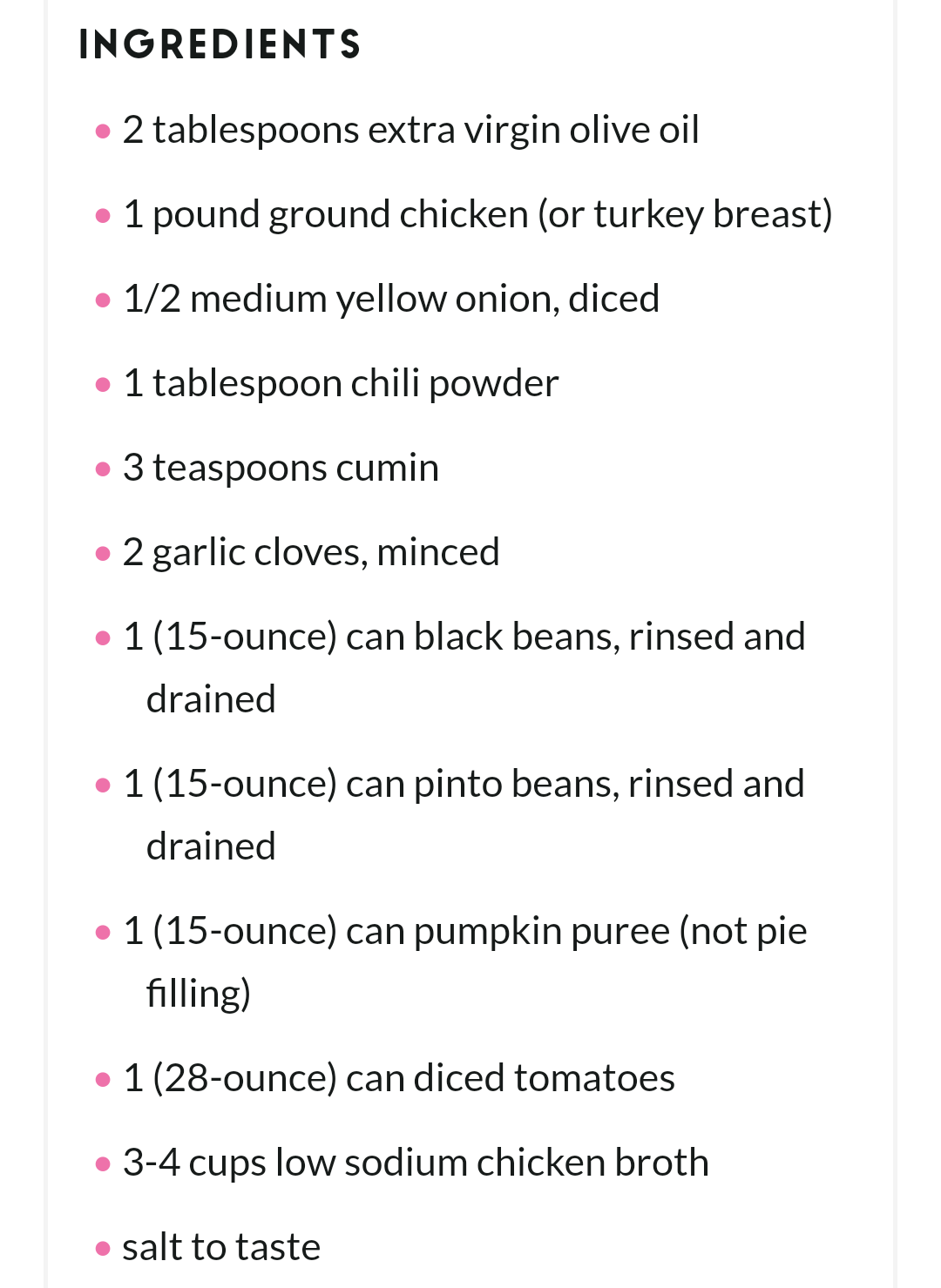The width and height of the screenshot is (941, 1288).
Task: Click the pink bullet beside salt to taste
Action: (x=103, y=1249)
